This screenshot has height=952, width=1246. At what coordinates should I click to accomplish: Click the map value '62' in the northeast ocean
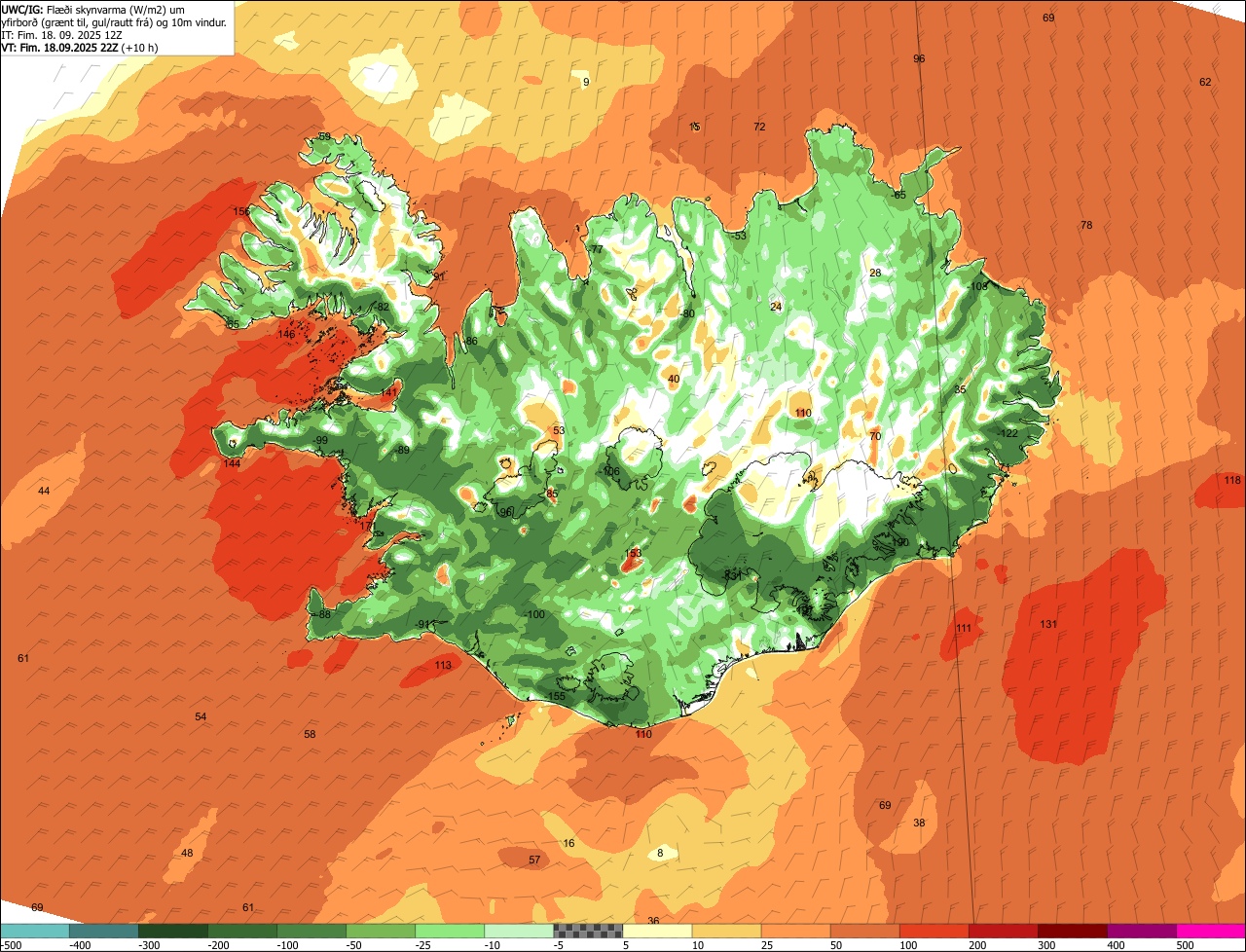1205,83
